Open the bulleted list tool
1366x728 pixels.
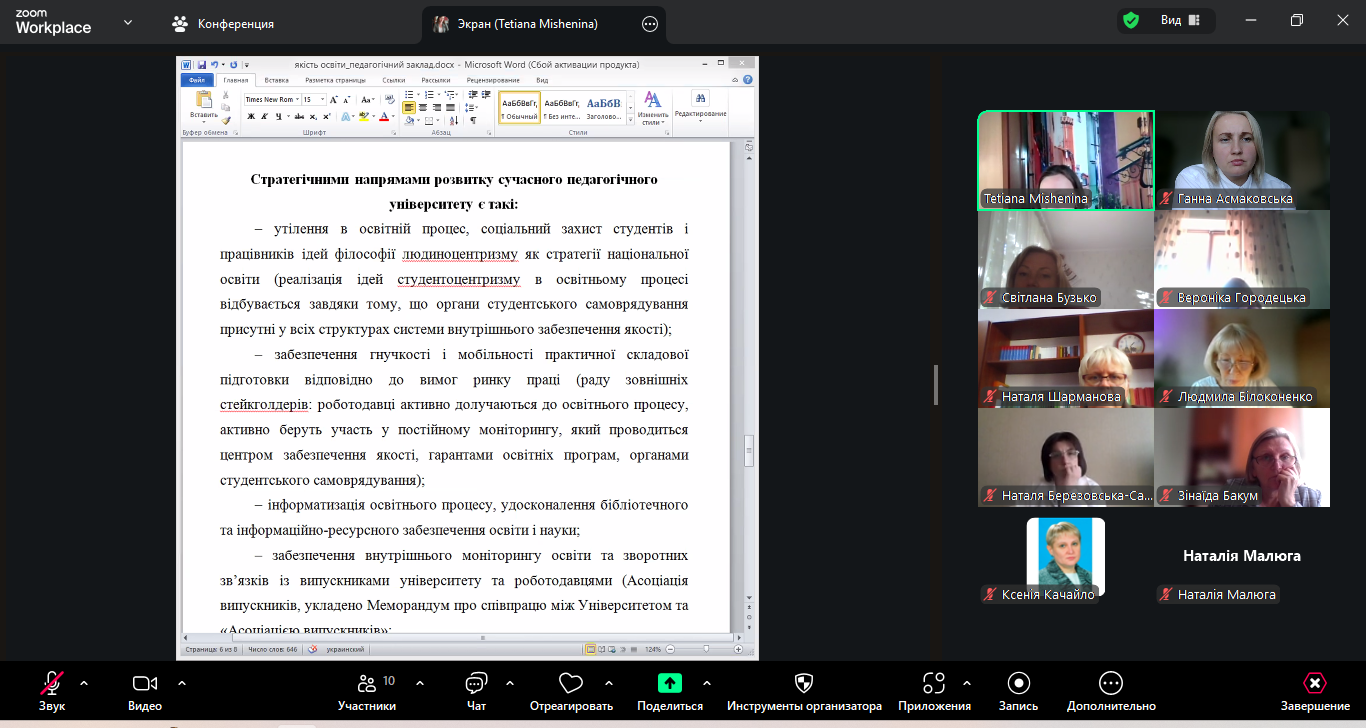pyautogui.click(x=409, y=93)
